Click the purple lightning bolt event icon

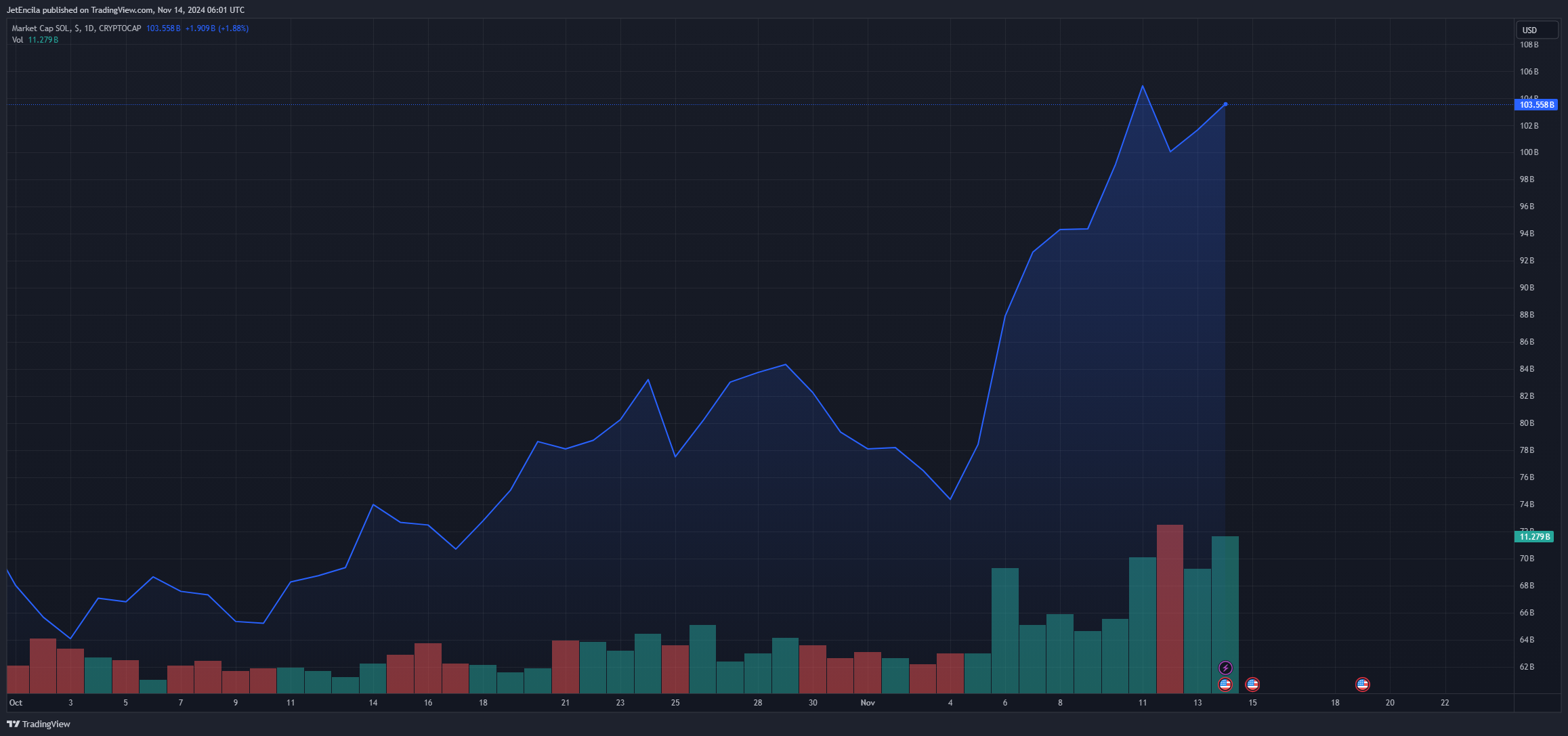tap(1225, 668)
